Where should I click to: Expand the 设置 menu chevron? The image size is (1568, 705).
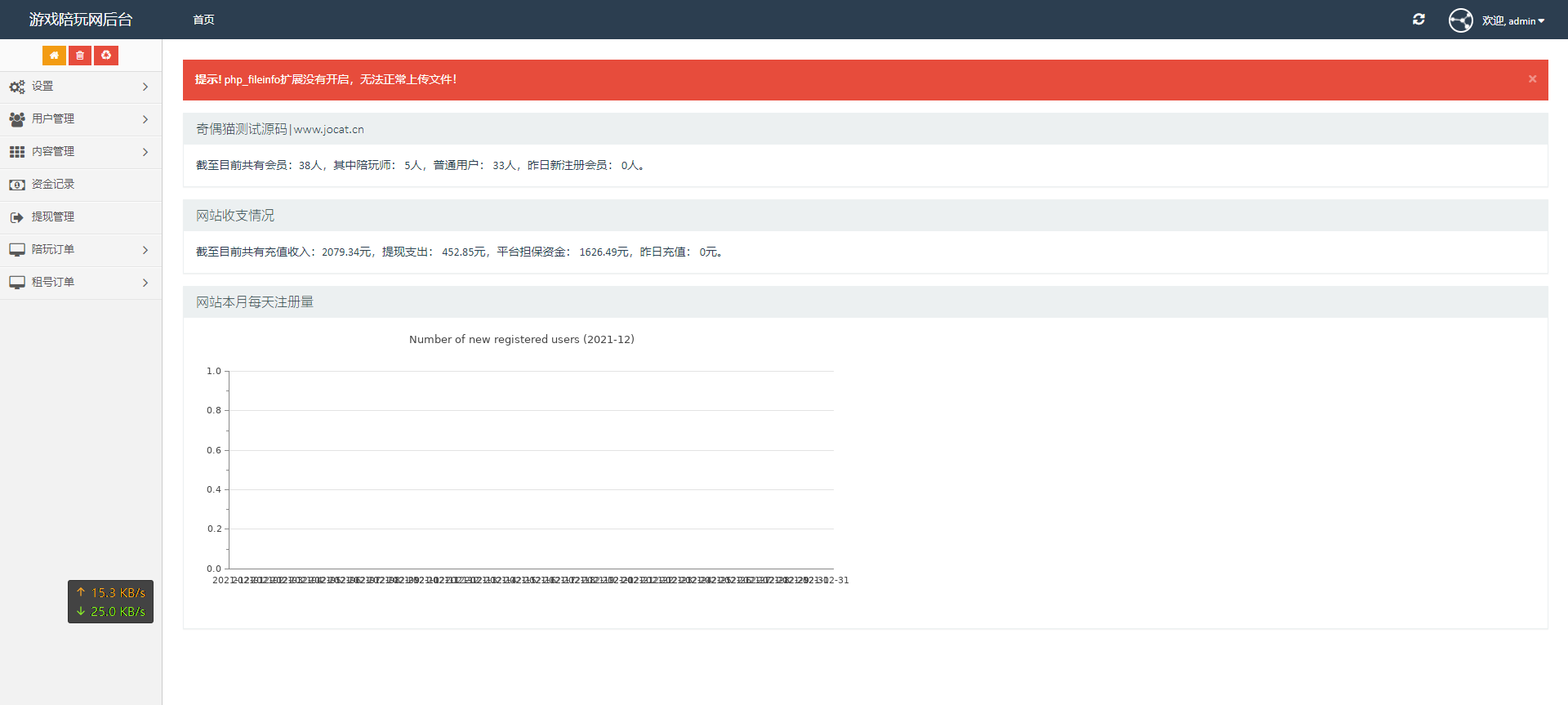145,87
